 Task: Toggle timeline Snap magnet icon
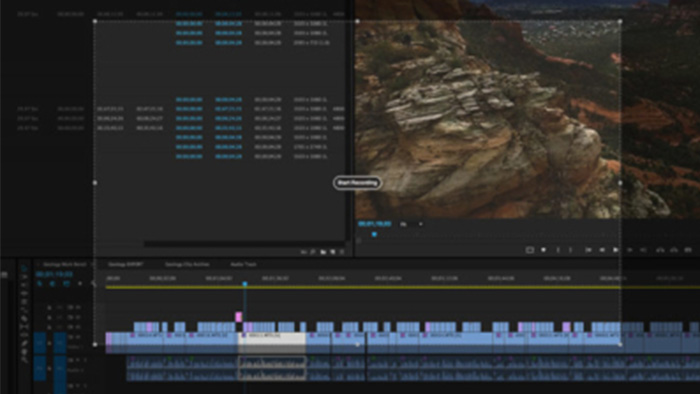(x=52, y=284)
